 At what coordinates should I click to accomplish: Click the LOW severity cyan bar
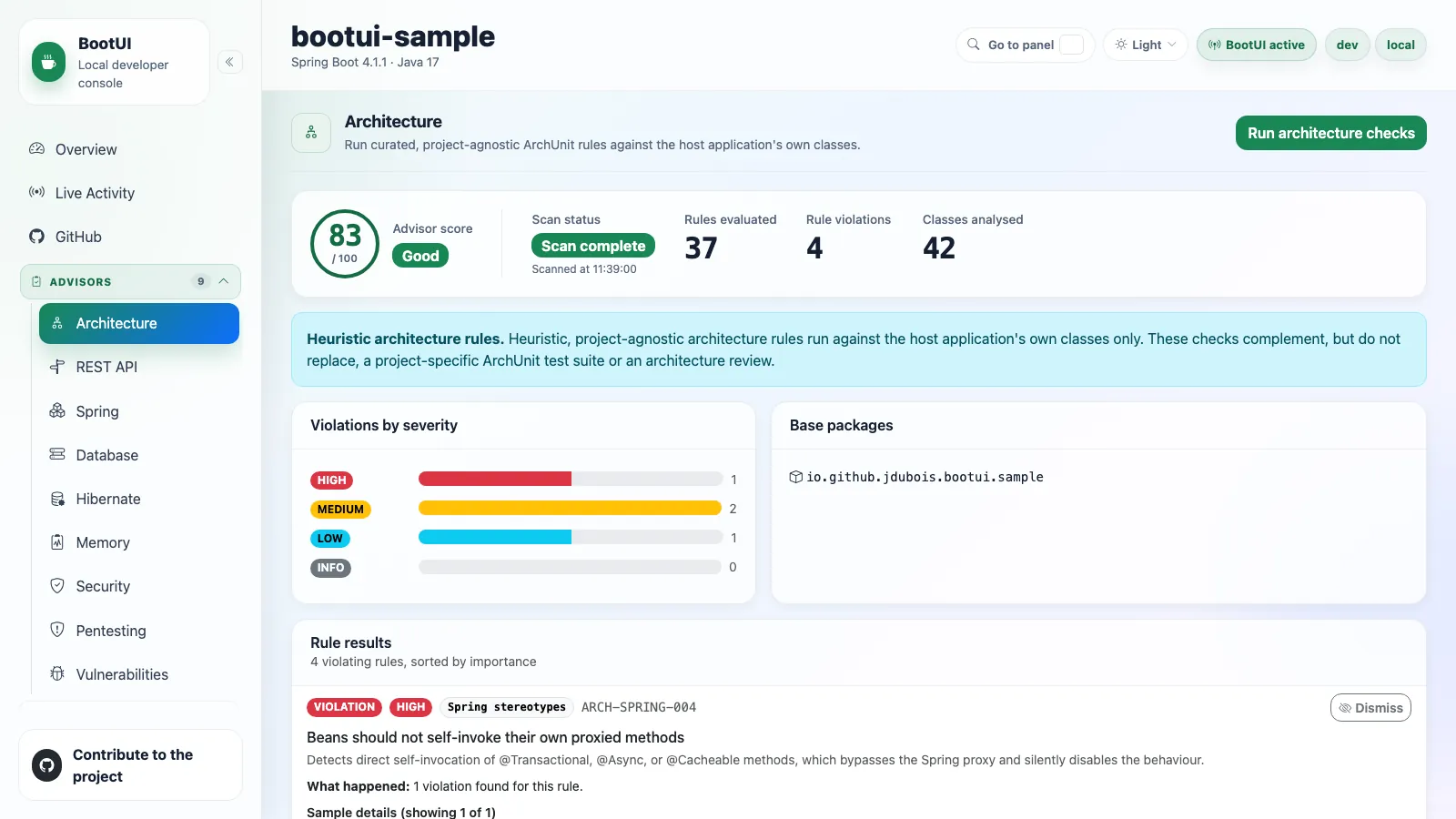[495, 537]
